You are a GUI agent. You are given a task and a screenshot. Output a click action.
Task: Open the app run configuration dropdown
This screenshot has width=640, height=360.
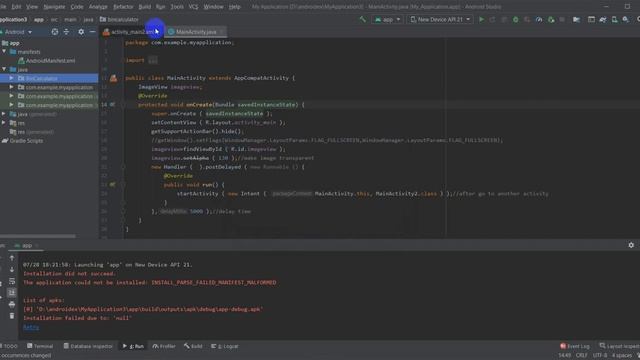click(387, 19)
